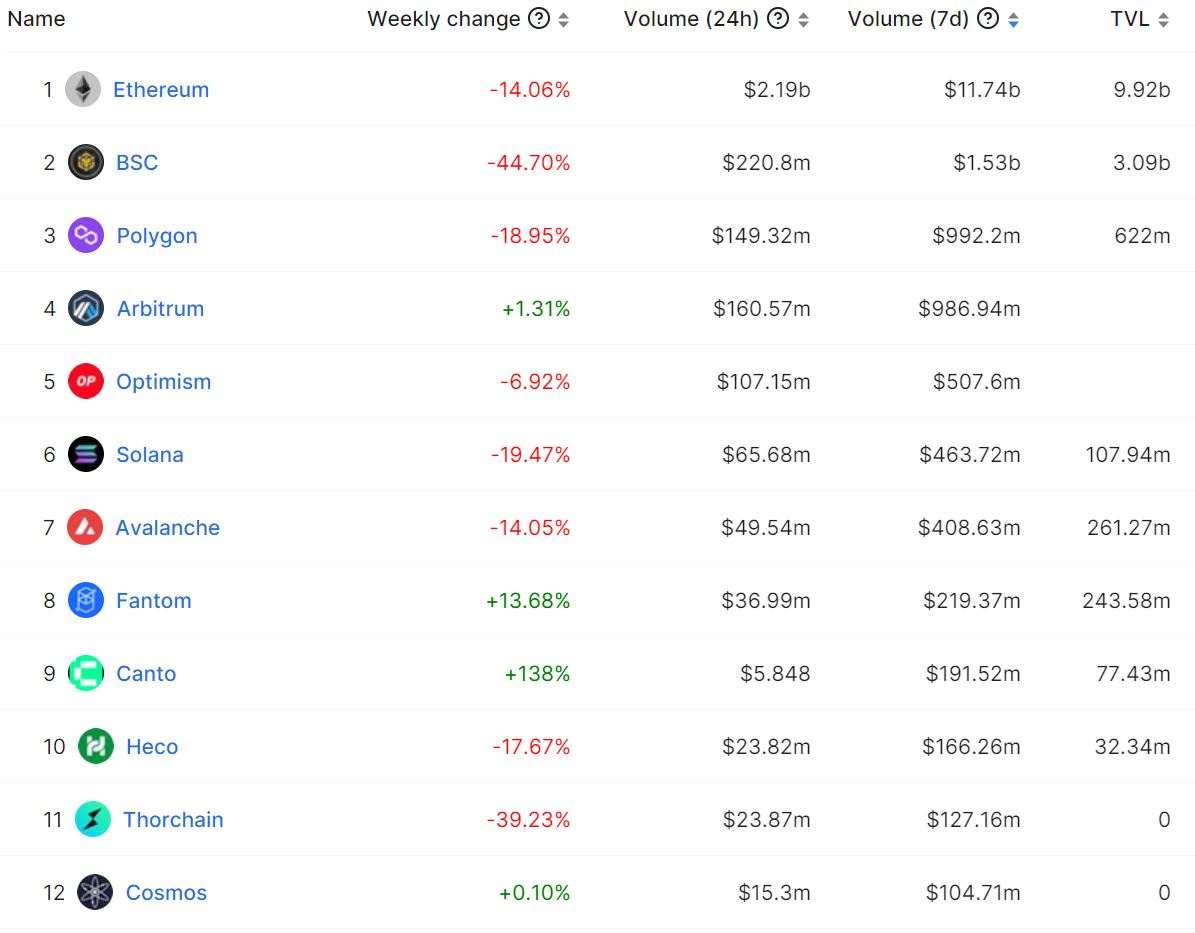Open the Cosmos chain link
Image resolution: width=1195 pixels, height=933 pixels.
[166, 893]
